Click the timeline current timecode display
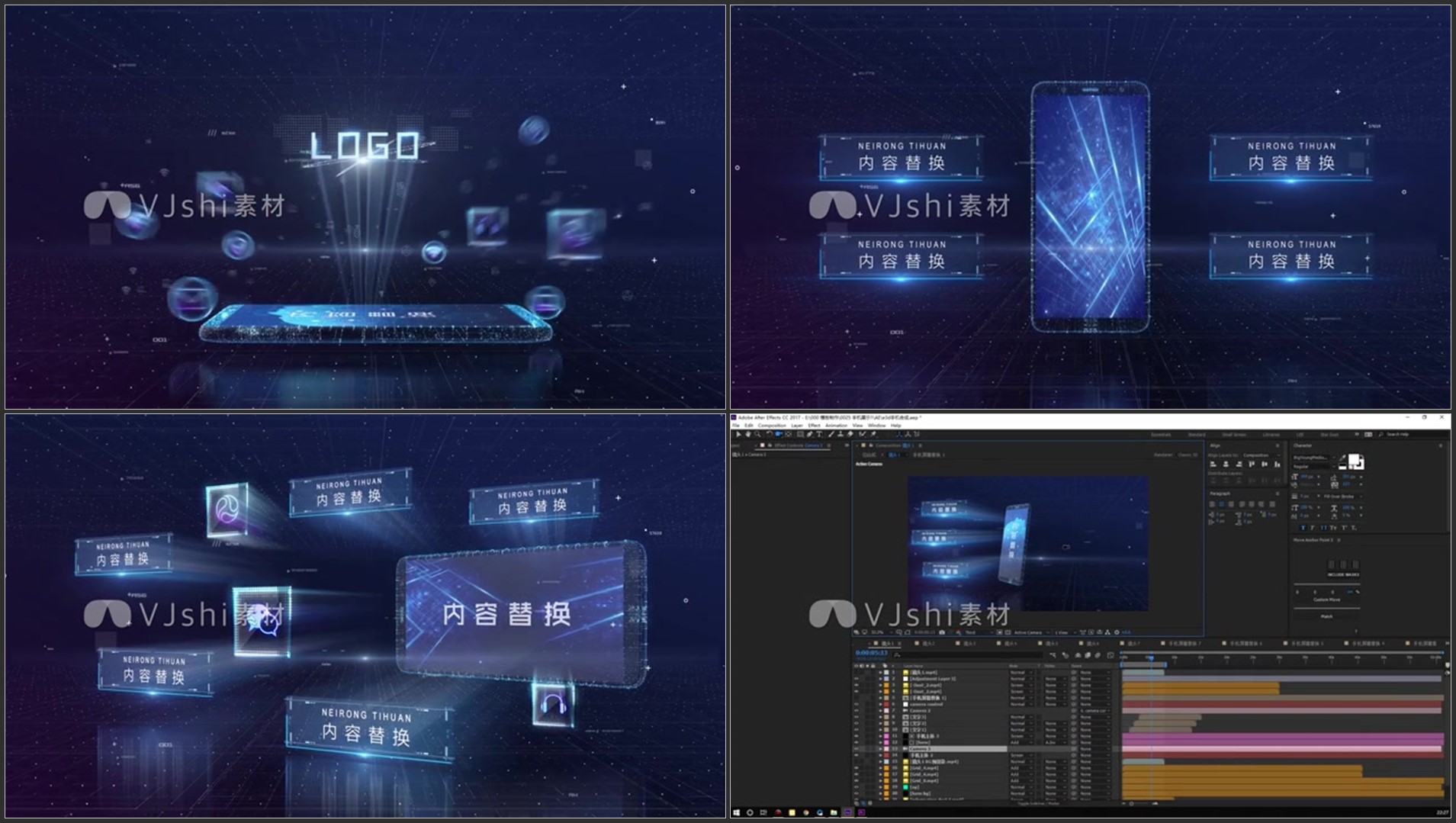The width and height of the screenshot is (1456, 823). point(872,654)
